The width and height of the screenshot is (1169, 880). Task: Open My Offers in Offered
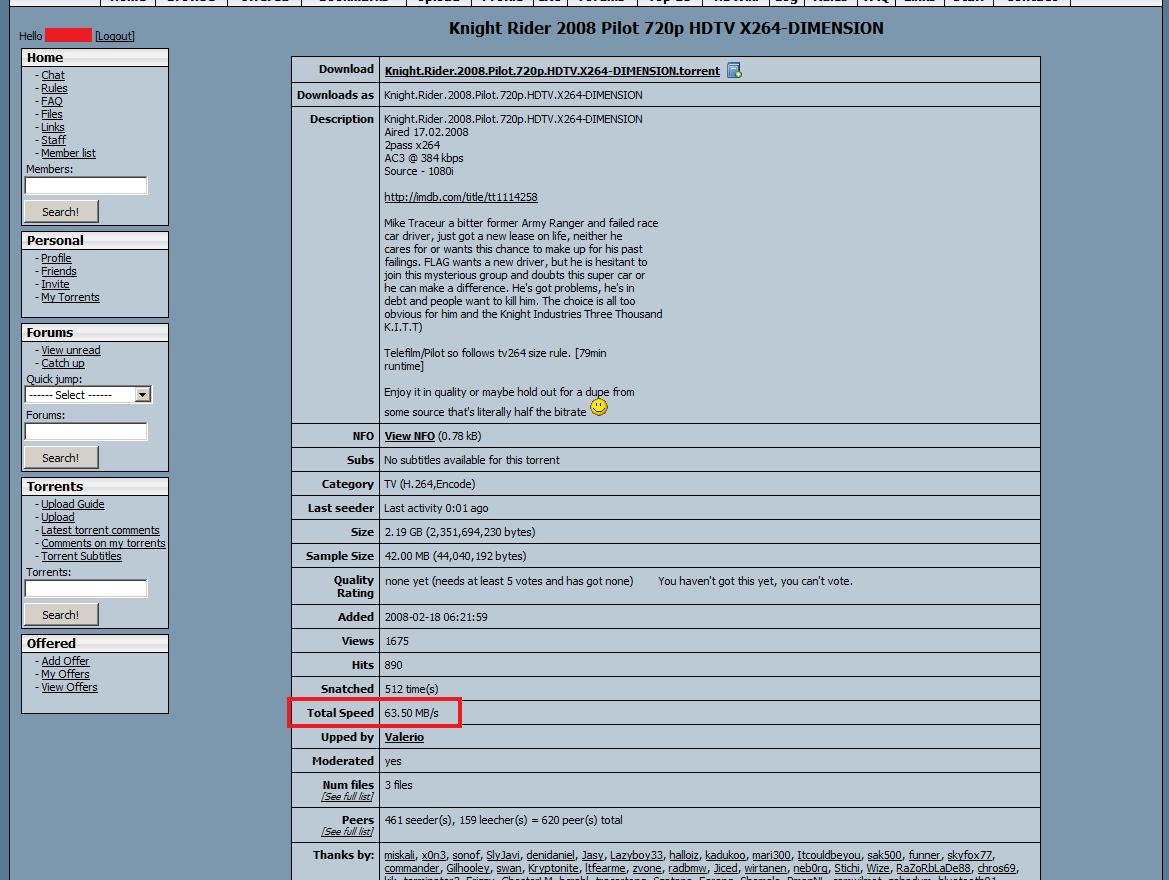click(65, 674)
